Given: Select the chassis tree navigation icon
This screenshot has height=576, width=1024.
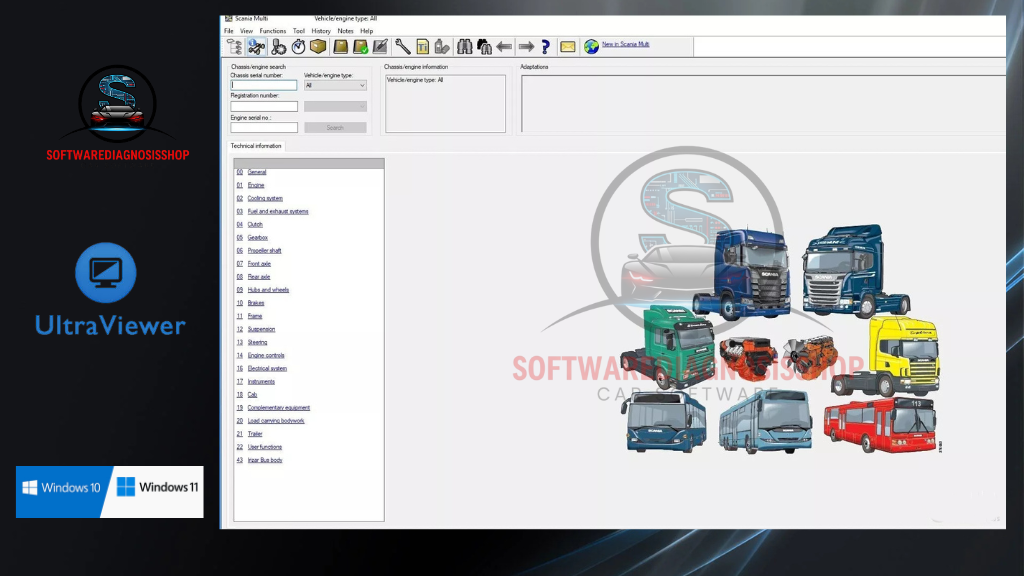Looking at the screenshot, I should click(x=234, y=46).
